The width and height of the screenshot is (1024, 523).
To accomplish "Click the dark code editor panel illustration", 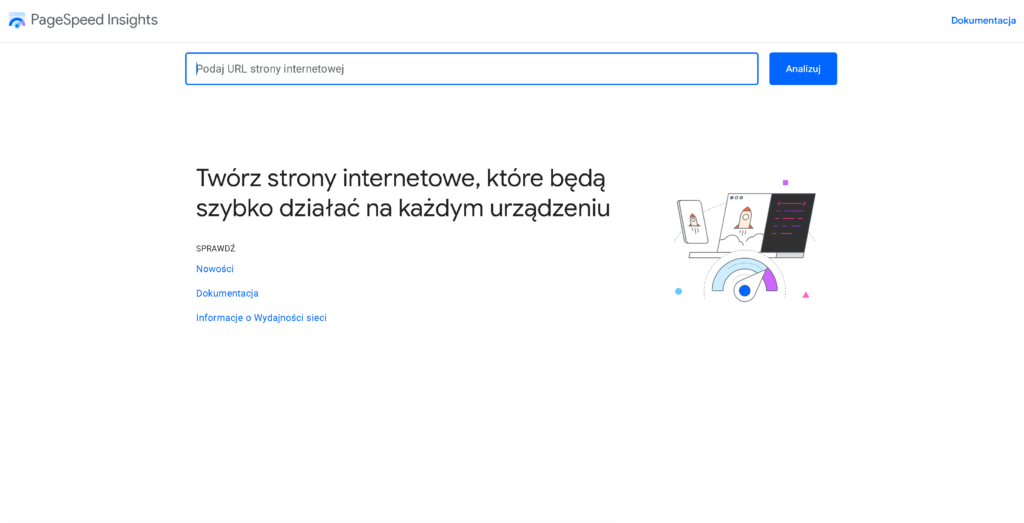I will tap(789, 222).
